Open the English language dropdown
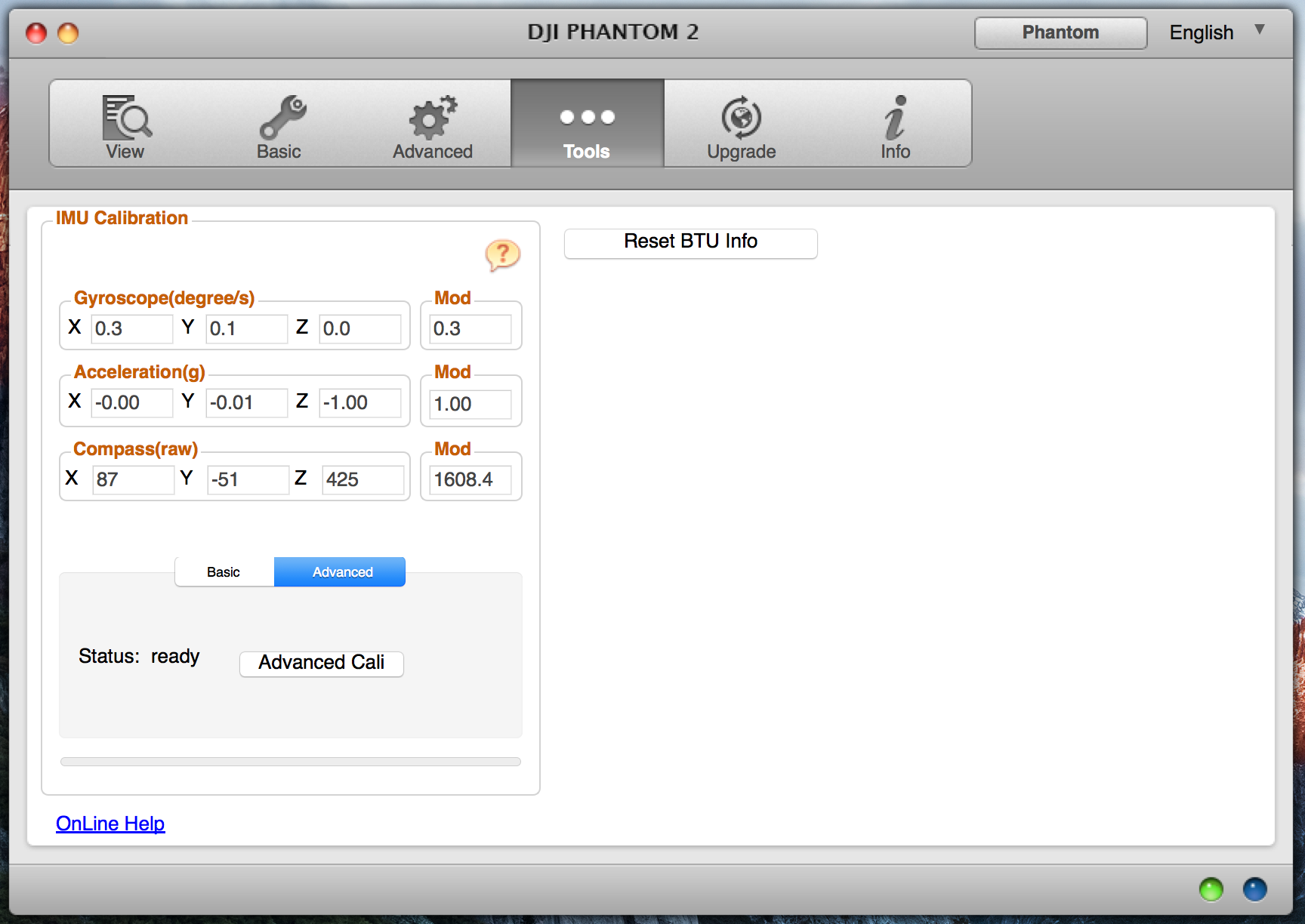Viewport: 1305px width, 924px height. pos(1217,32)
